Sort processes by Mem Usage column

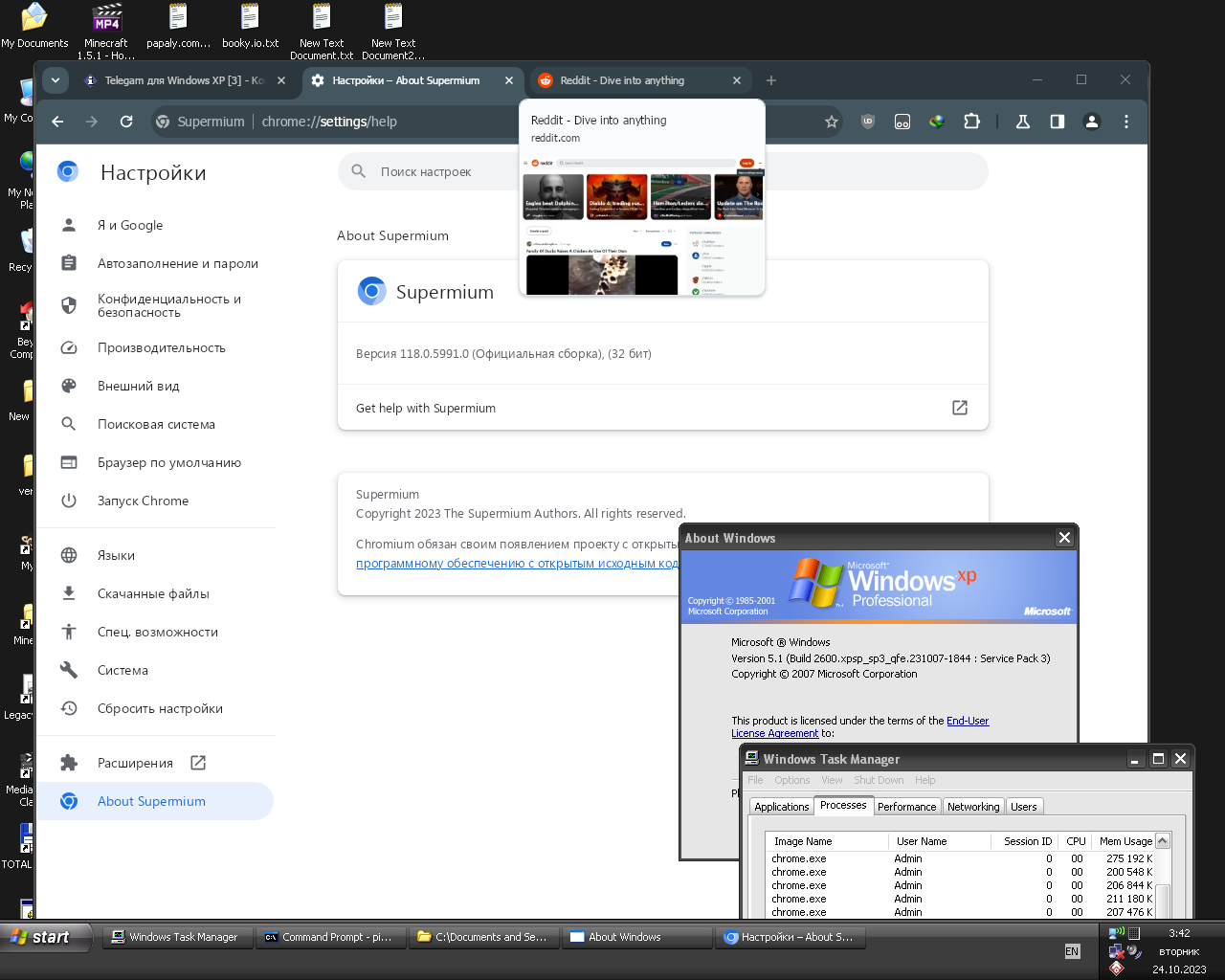pos(1122,841)
